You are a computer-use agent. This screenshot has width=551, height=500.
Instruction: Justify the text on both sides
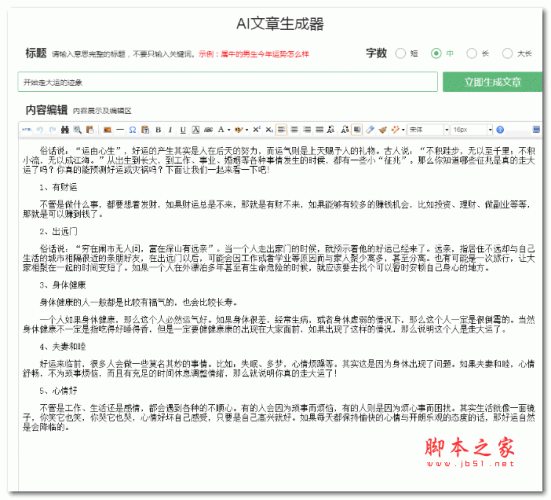(319, 130)
